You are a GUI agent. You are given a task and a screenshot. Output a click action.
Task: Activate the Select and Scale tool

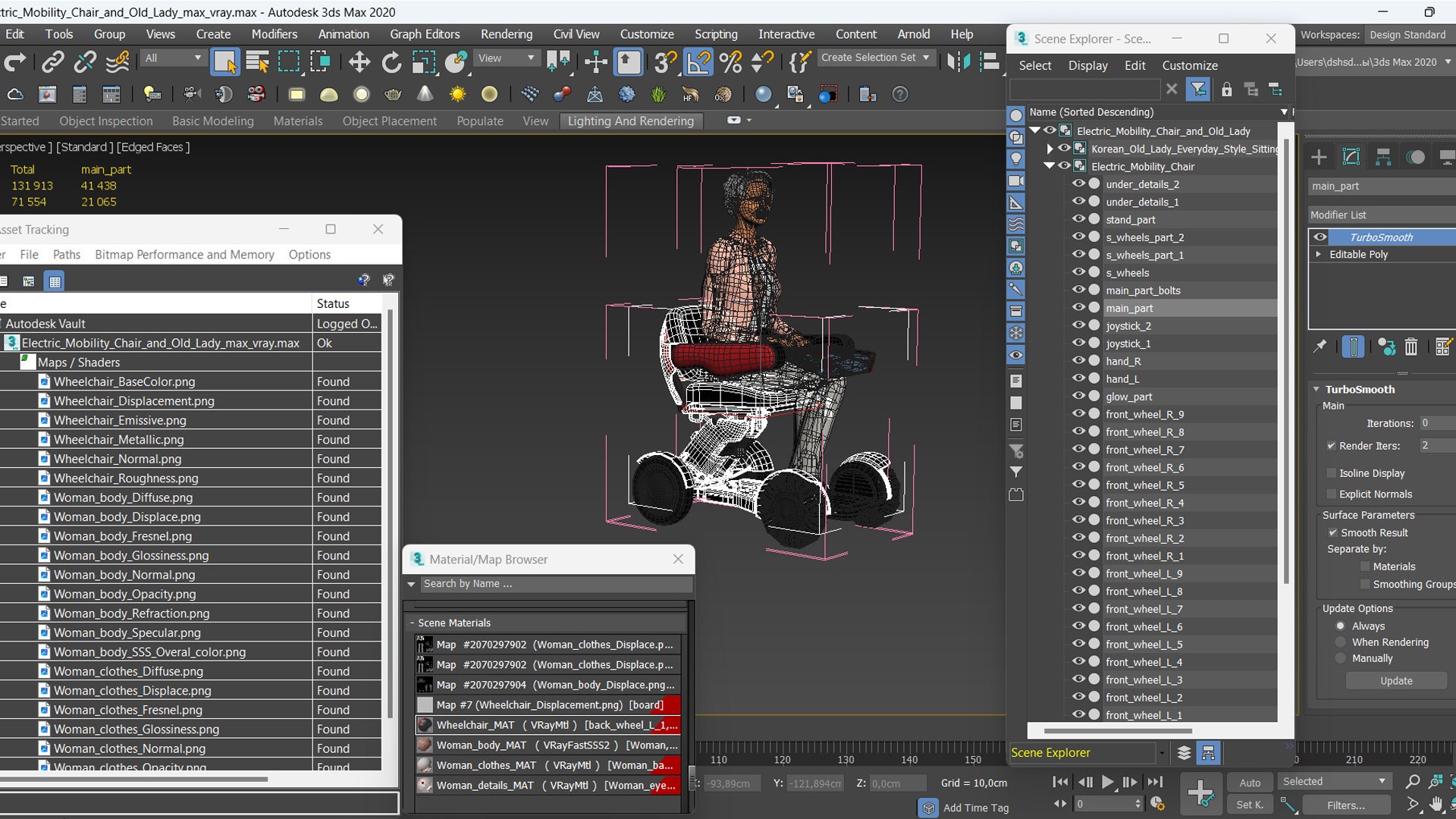[x=423, y=61]
